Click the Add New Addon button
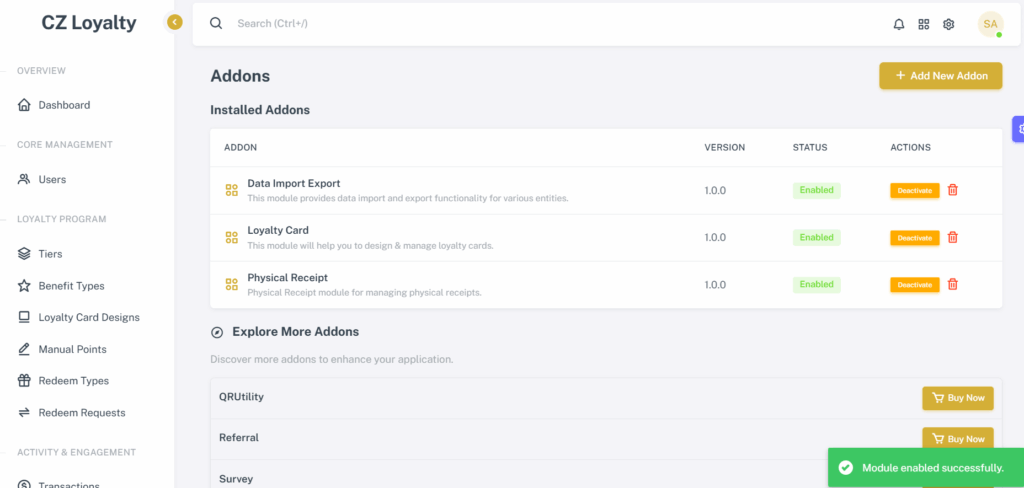Screen dimensions: 1024x488 click(x=940, y=76)
